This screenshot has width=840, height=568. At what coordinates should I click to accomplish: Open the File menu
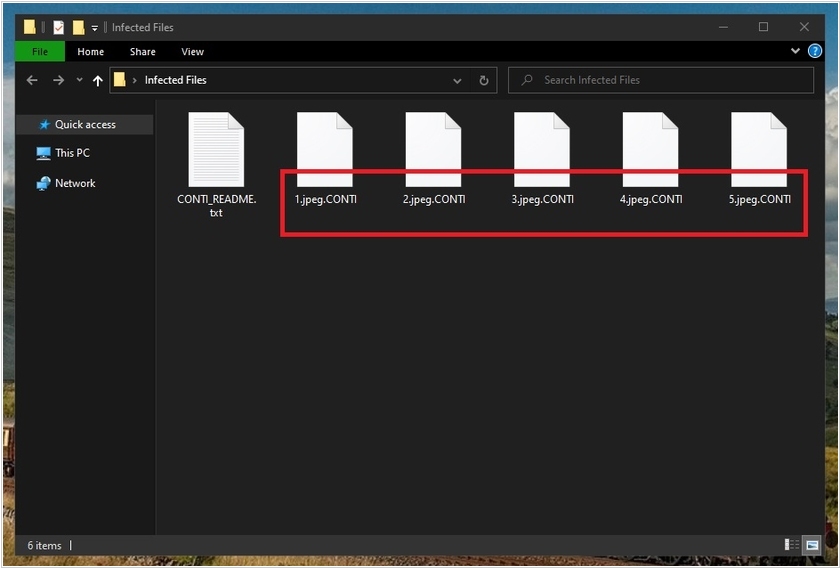point(40,52)
